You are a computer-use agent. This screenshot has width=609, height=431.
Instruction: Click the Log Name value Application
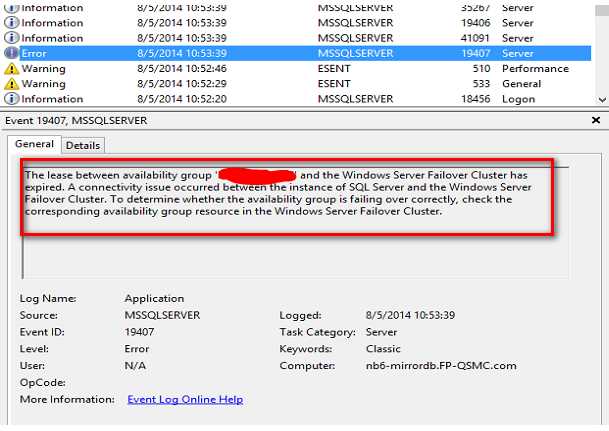154,299
